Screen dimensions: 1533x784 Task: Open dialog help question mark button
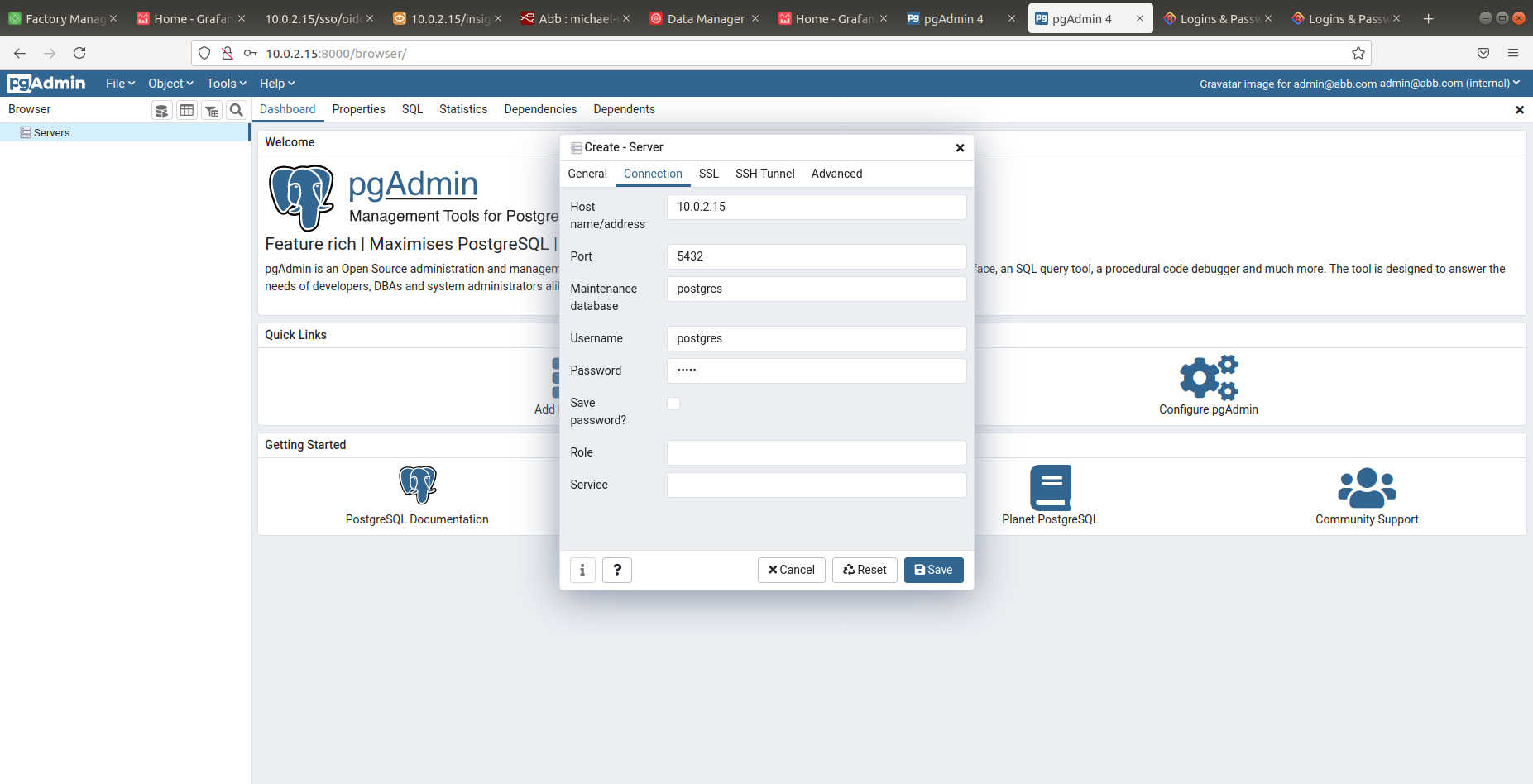[x=617, y=570]
